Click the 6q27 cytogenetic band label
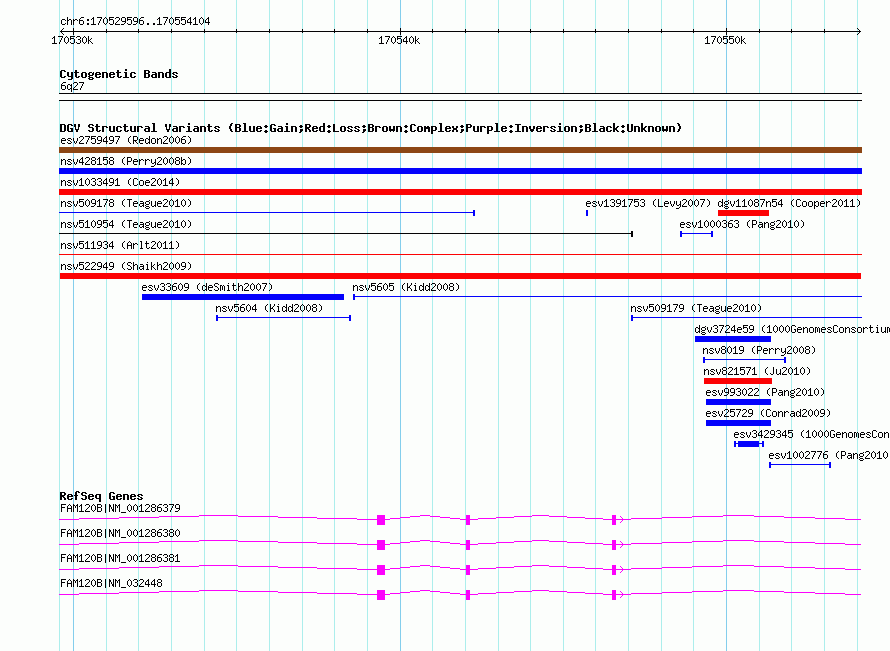This screenshot has height=651, width=890. point(72,86)
